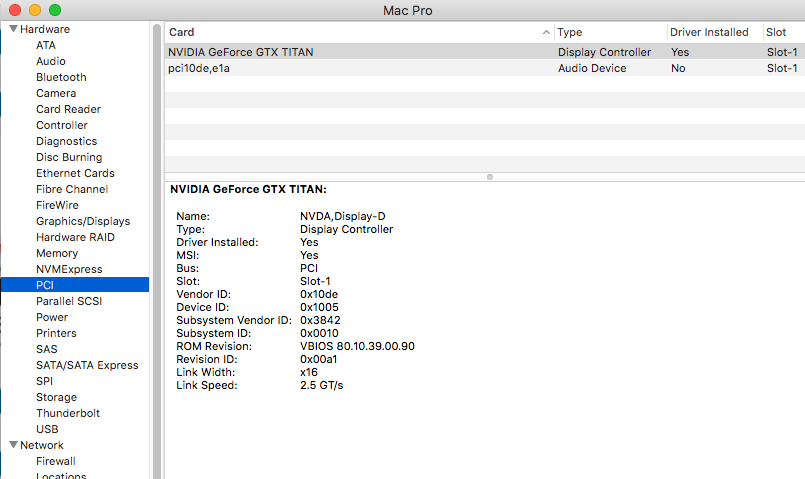Open SATA/SATA Express entry
Image resolution: width=805 pixels, height=479 pixels.
pyautogui.click(x=87, y=365)
